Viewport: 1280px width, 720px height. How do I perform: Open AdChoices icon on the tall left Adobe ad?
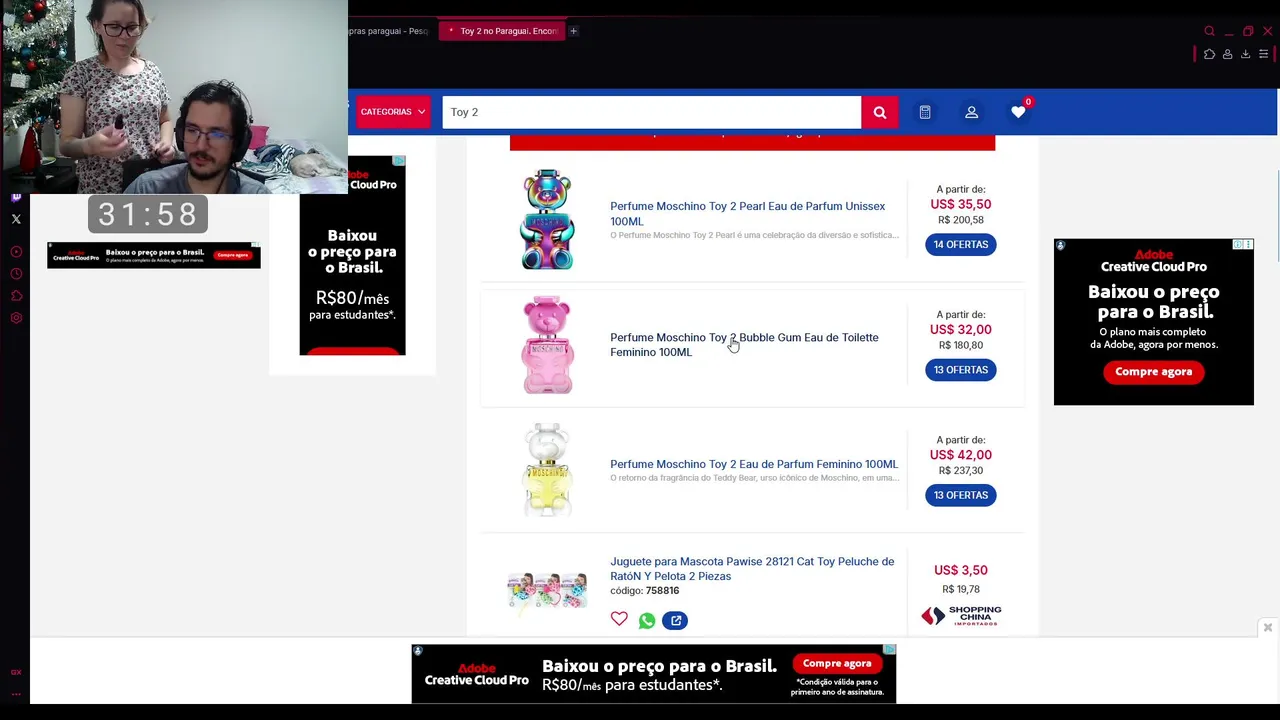coord(398,161)
